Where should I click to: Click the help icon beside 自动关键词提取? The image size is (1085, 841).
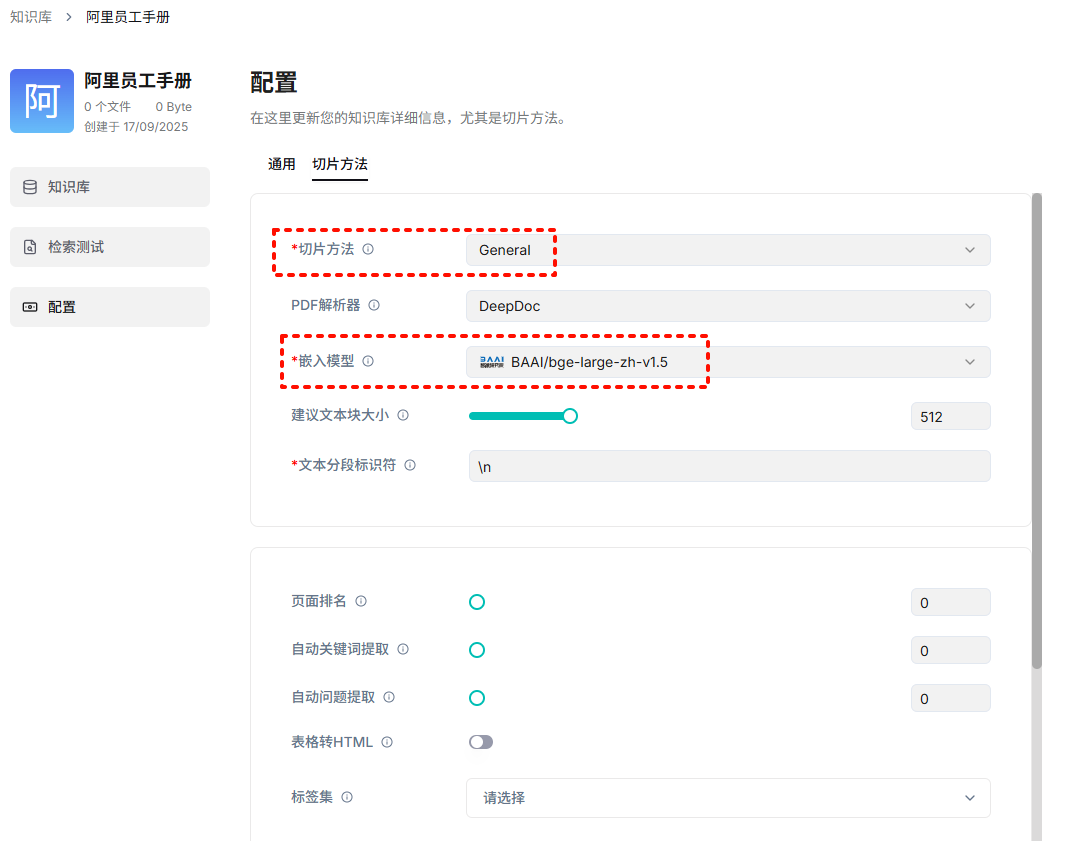(403, 649)
